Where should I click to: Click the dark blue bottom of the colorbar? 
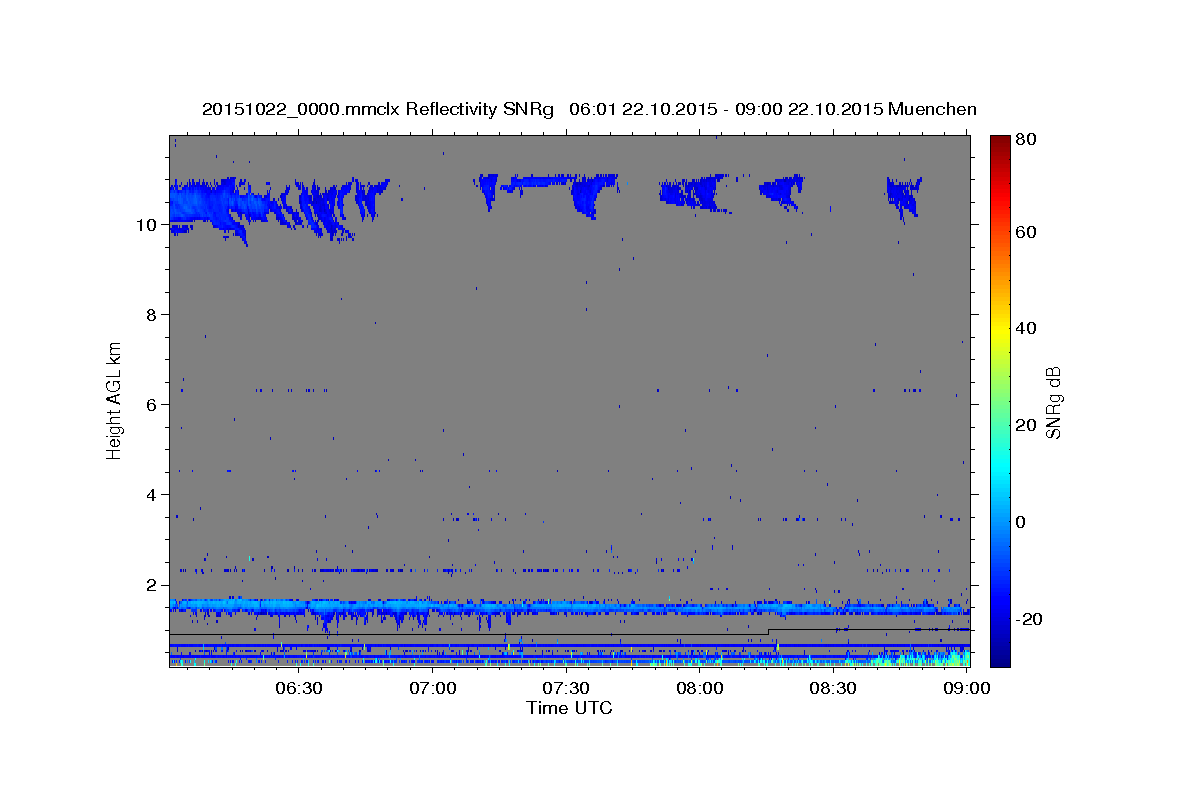coord(999,655)
